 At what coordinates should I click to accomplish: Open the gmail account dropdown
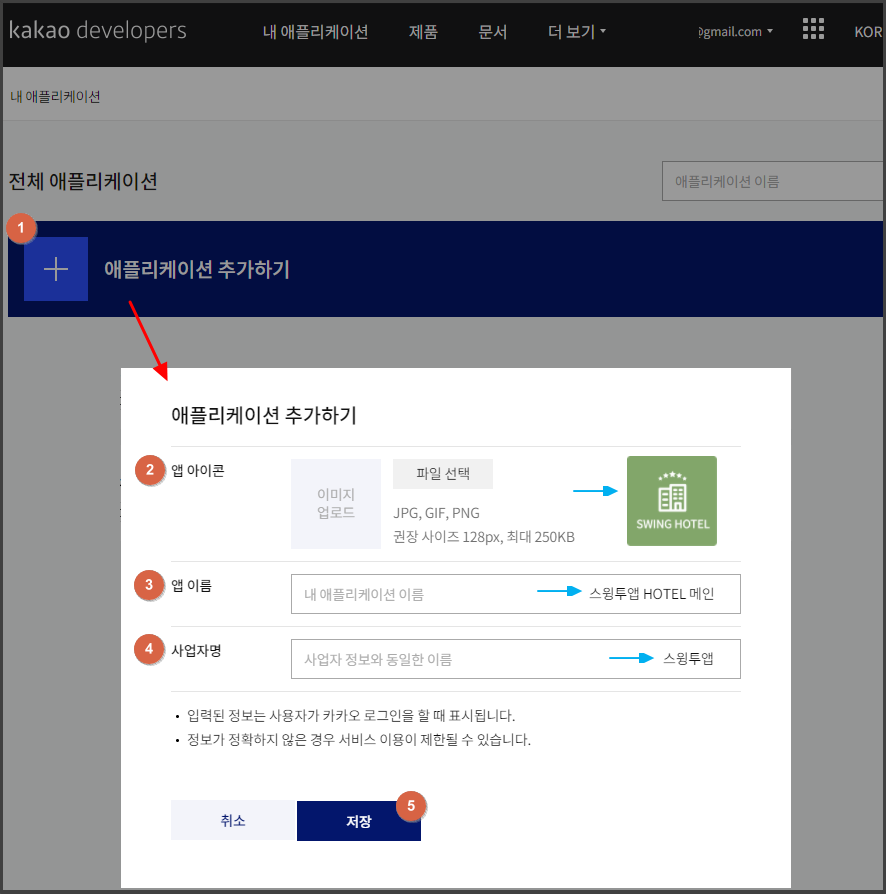click(x=736, y=32)
